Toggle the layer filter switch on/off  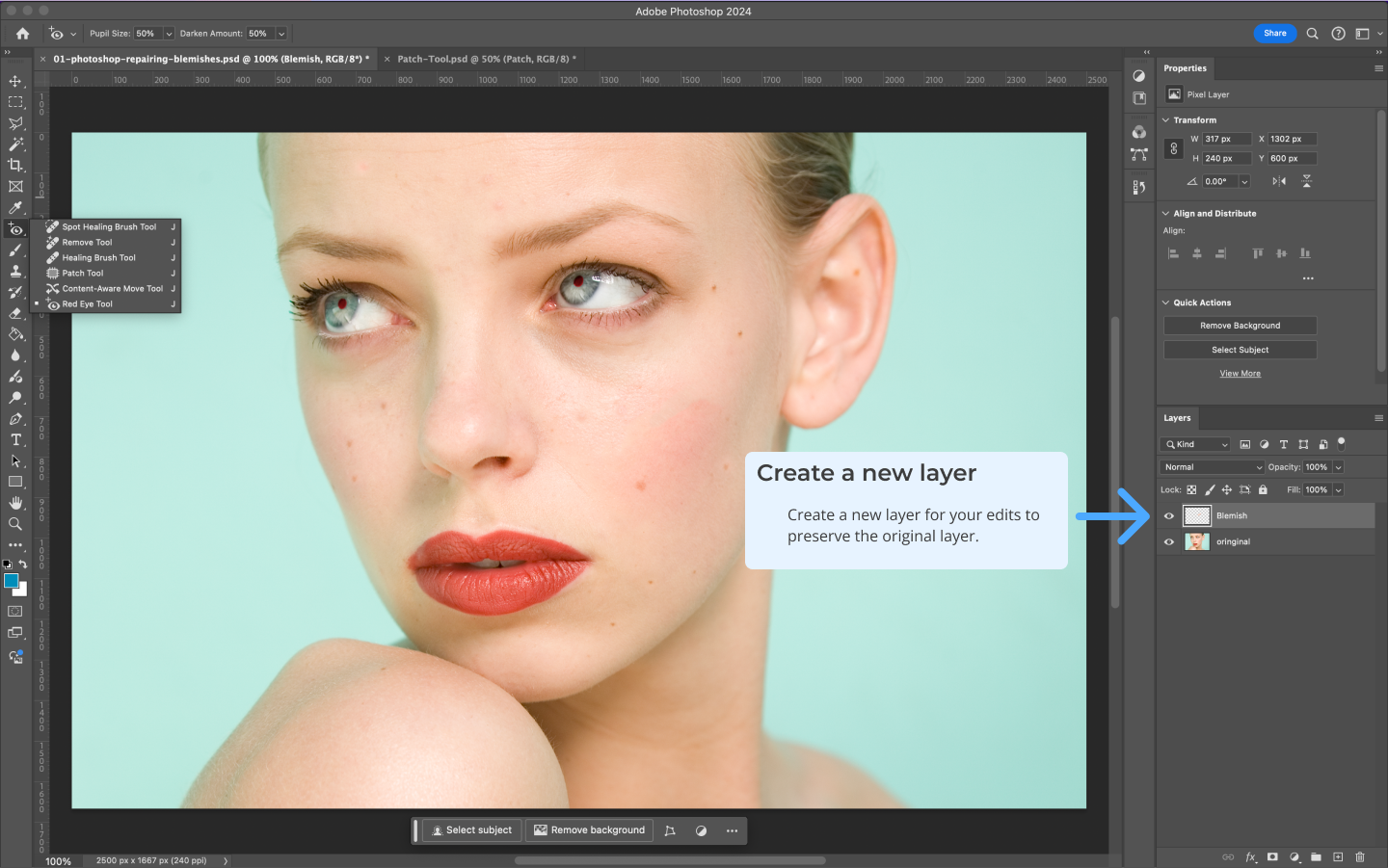click(1341, 444)
